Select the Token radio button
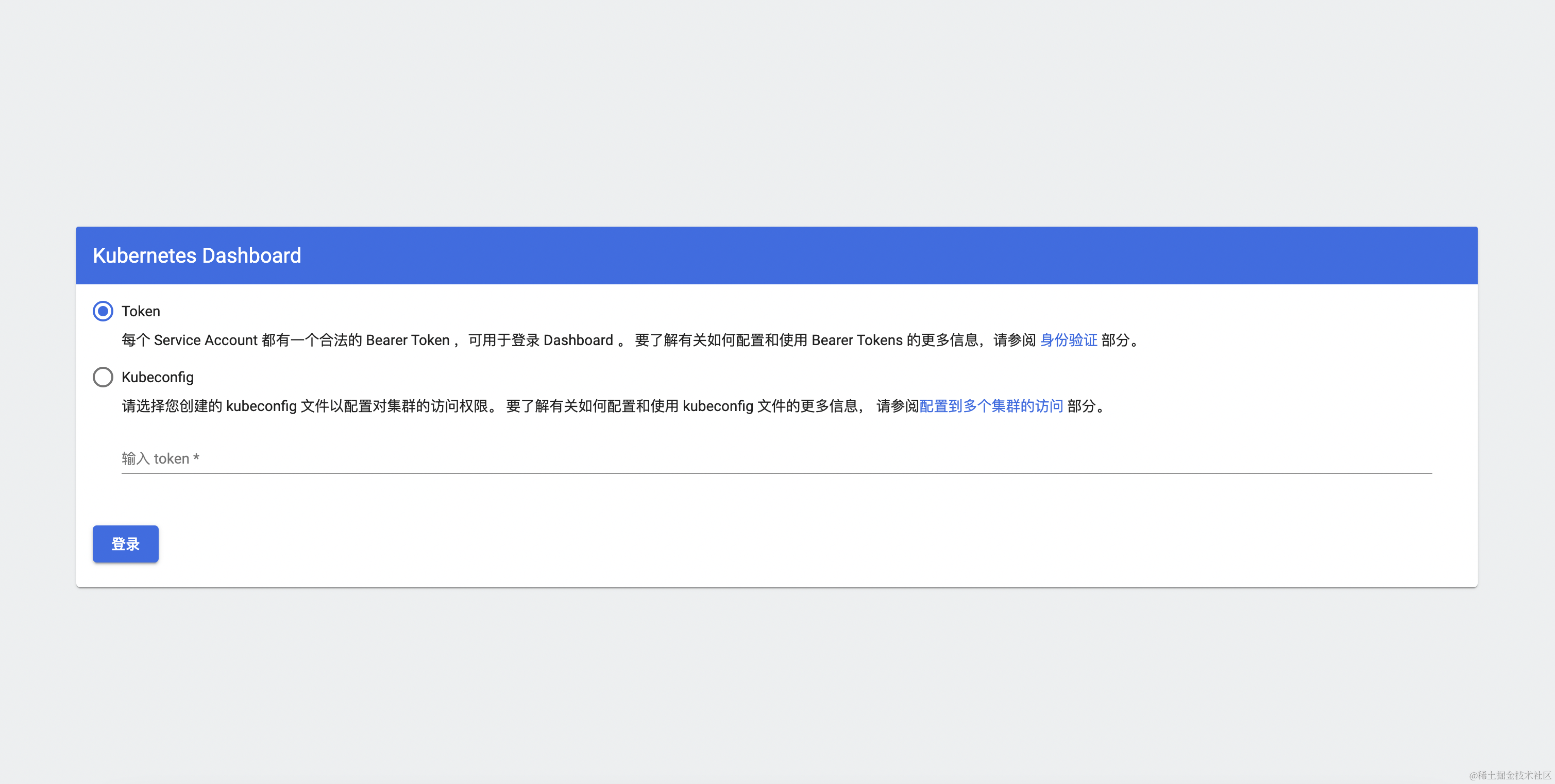Viewport: 1555px width, 784px height. click(x=103, y=311)
